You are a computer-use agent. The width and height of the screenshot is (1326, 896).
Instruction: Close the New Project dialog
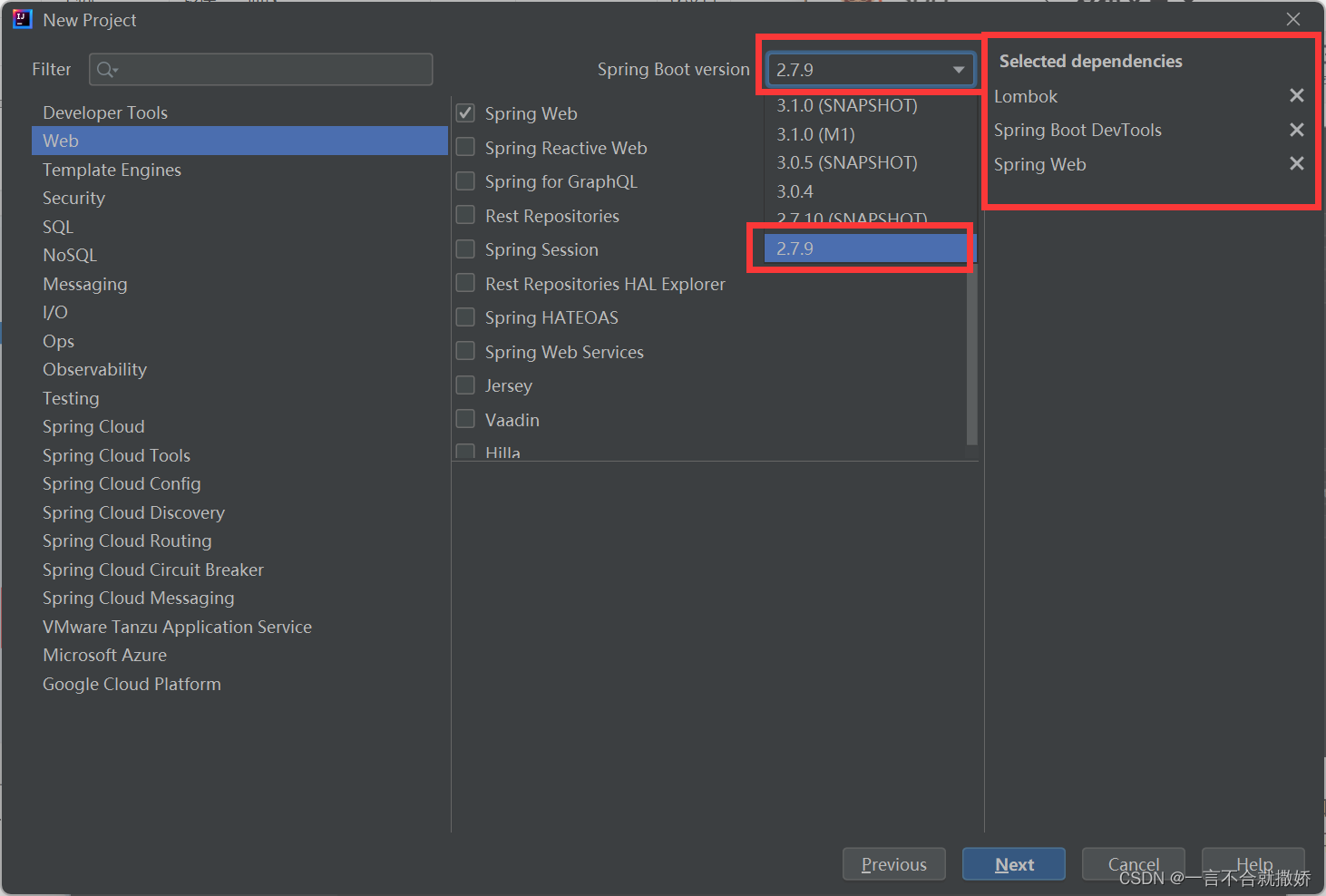pos(1293,19)
